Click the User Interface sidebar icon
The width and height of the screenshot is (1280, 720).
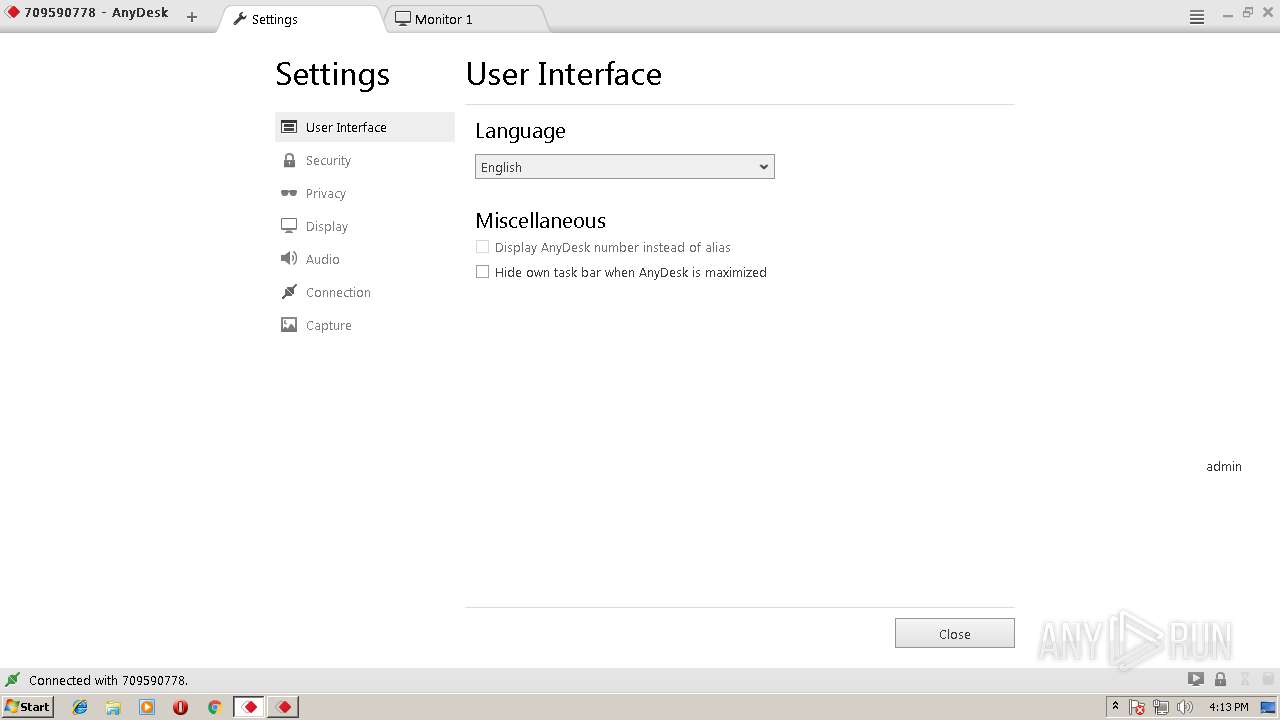tap(289, 127)
